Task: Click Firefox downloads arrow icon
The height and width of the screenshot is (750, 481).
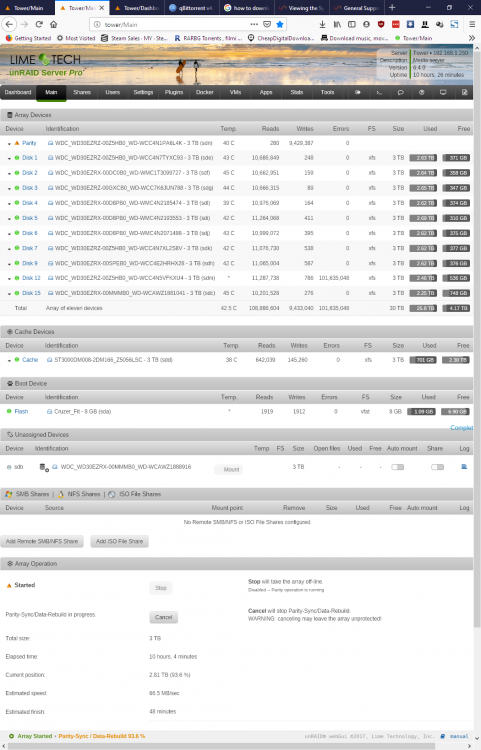Action: (322, 24)
